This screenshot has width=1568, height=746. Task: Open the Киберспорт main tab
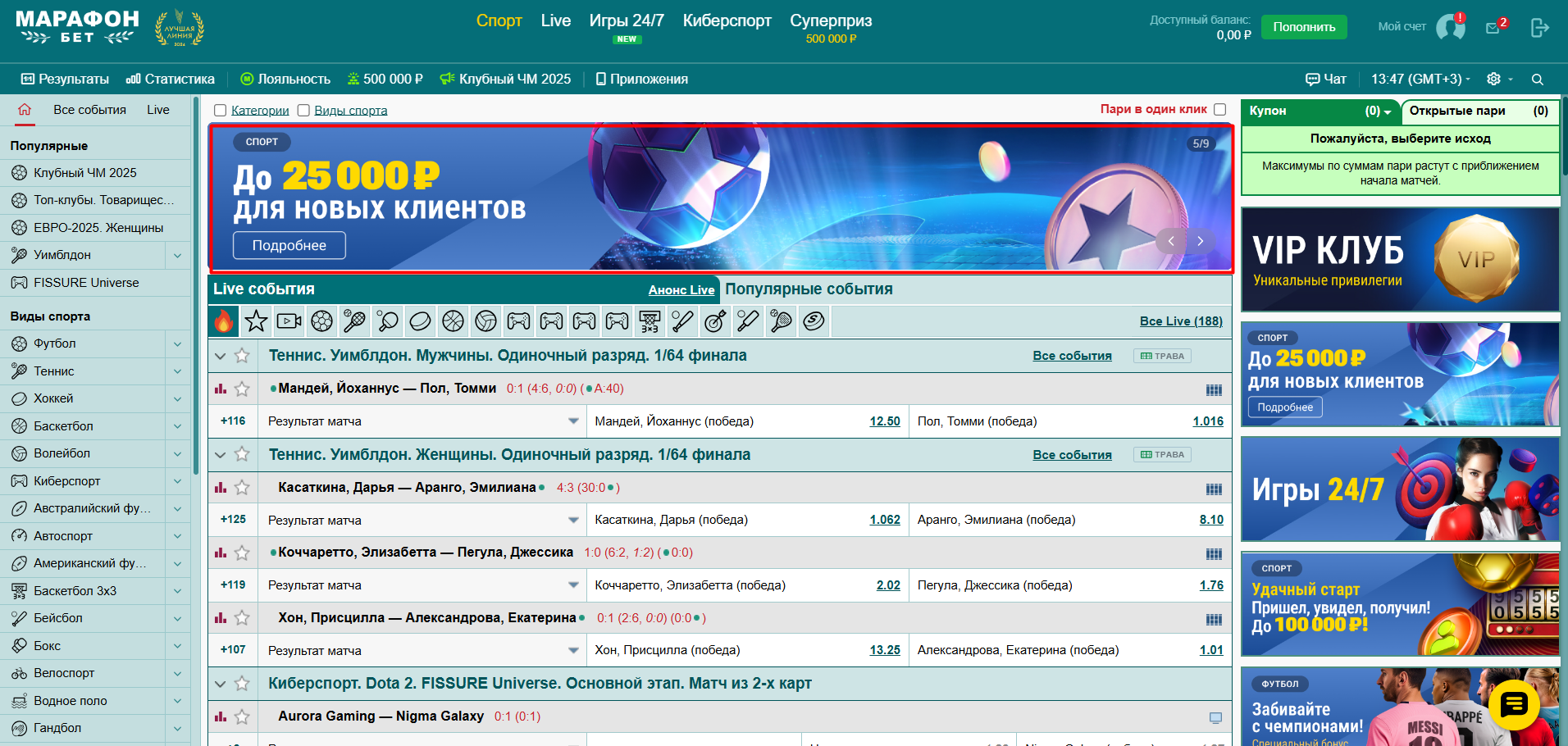point(727,20)
